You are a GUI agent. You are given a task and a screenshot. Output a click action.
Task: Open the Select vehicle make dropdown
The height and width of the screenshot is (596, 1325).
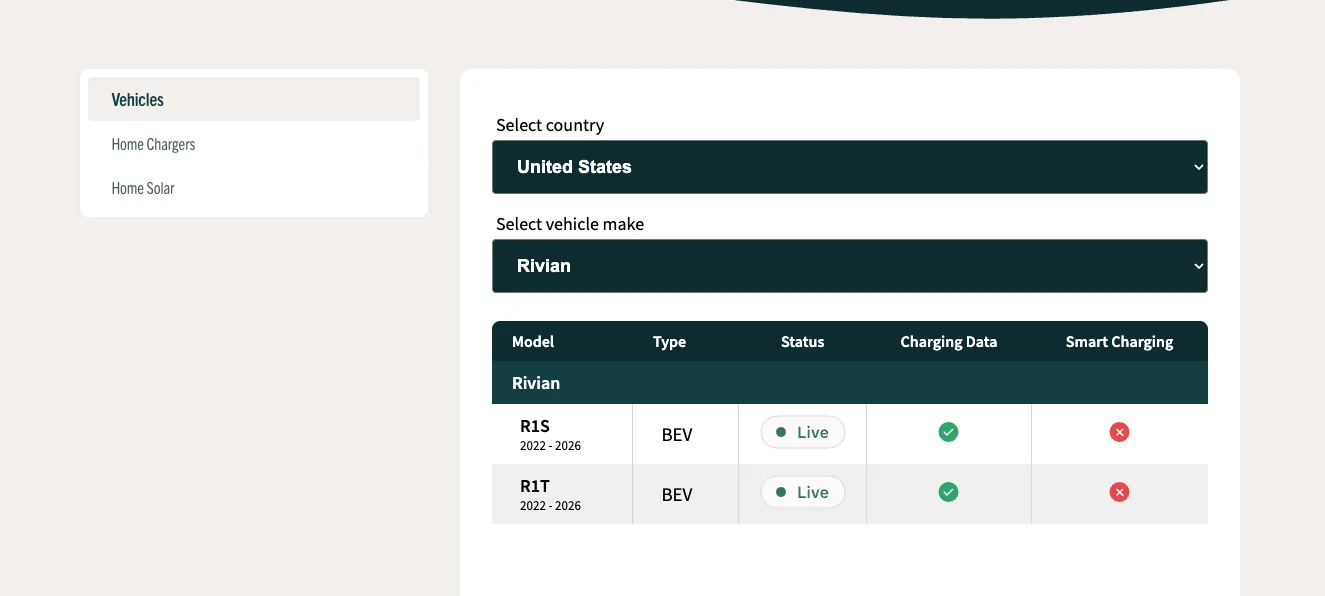coord(850,266)
